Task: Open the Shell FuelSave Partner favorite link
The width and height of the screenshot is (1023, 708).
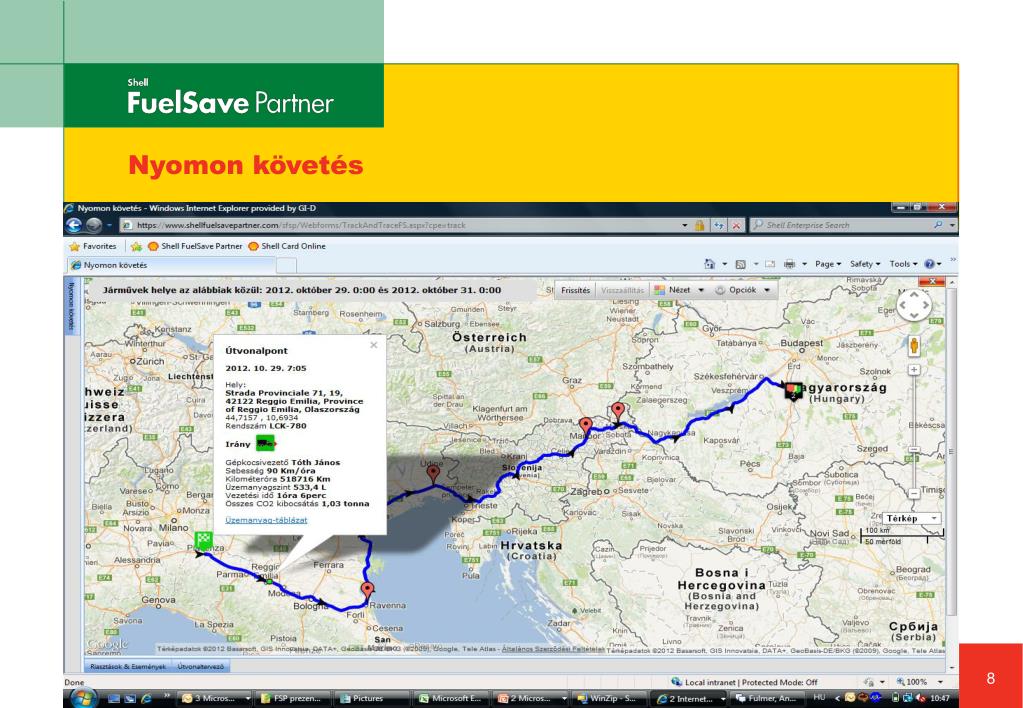Action: (195, 246)
